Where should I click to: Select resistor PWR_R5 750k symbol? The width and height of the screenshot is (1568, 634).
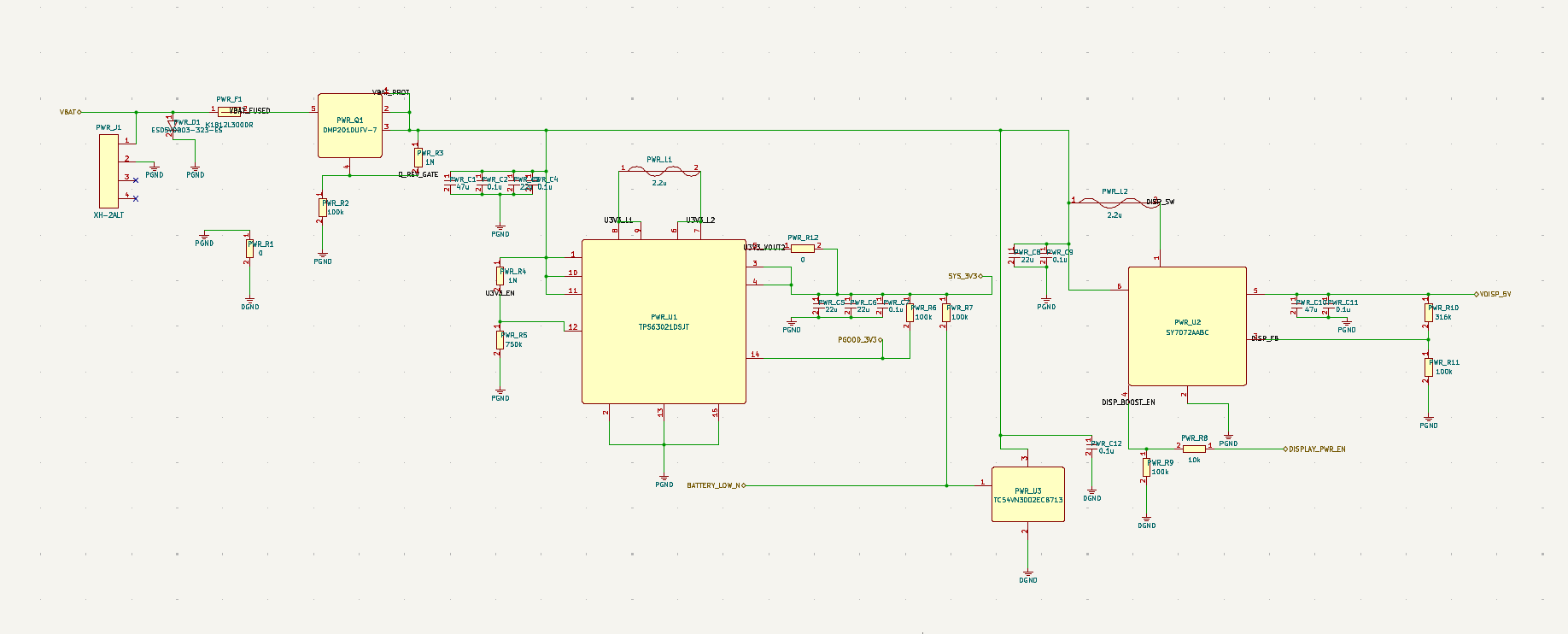(x=500, y=339)
